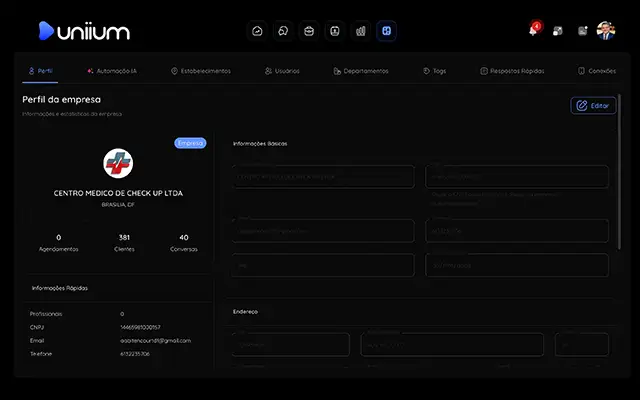Open the highlighted blue grid settings icon

[x=387, y=31]
